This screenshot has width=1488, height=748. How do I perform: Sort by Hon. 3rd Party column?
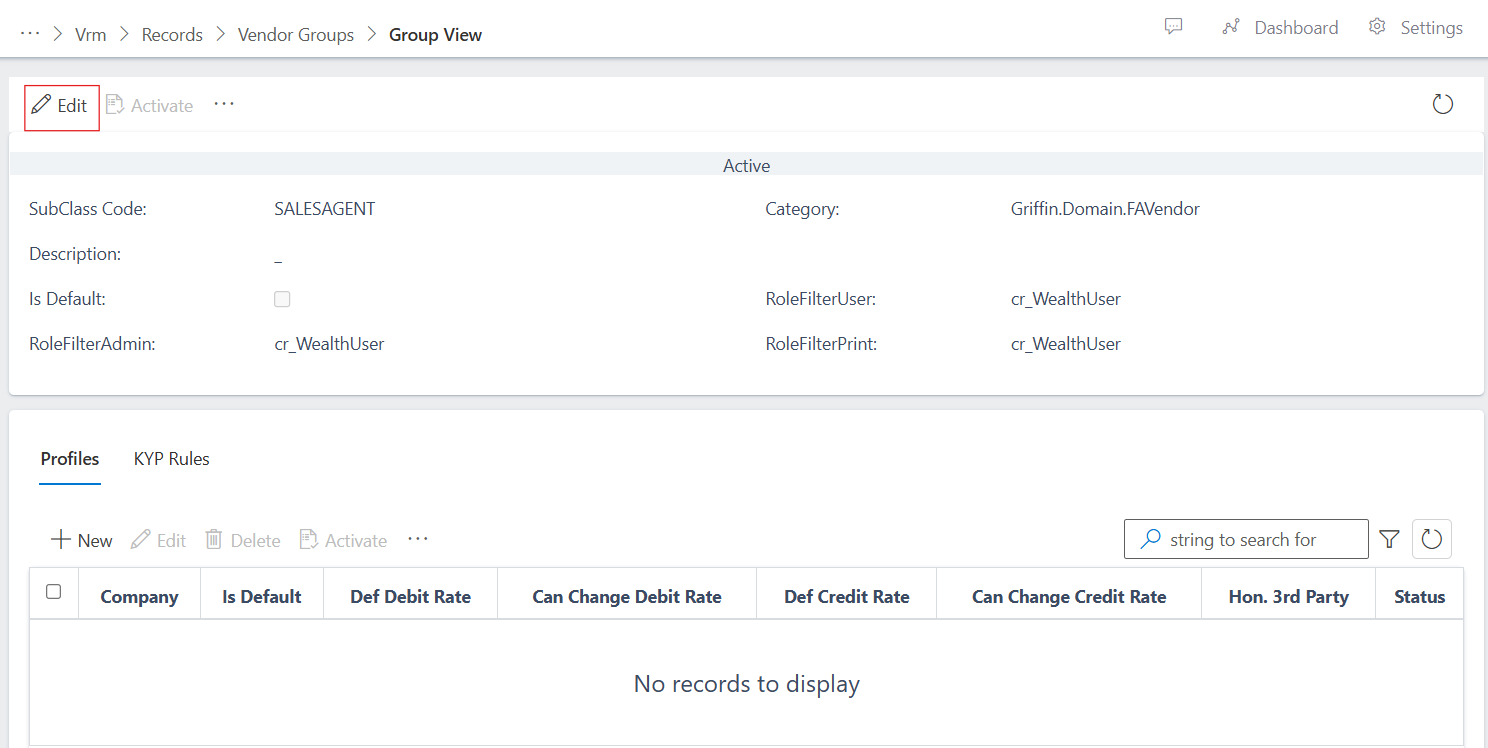coord(1289,597)
